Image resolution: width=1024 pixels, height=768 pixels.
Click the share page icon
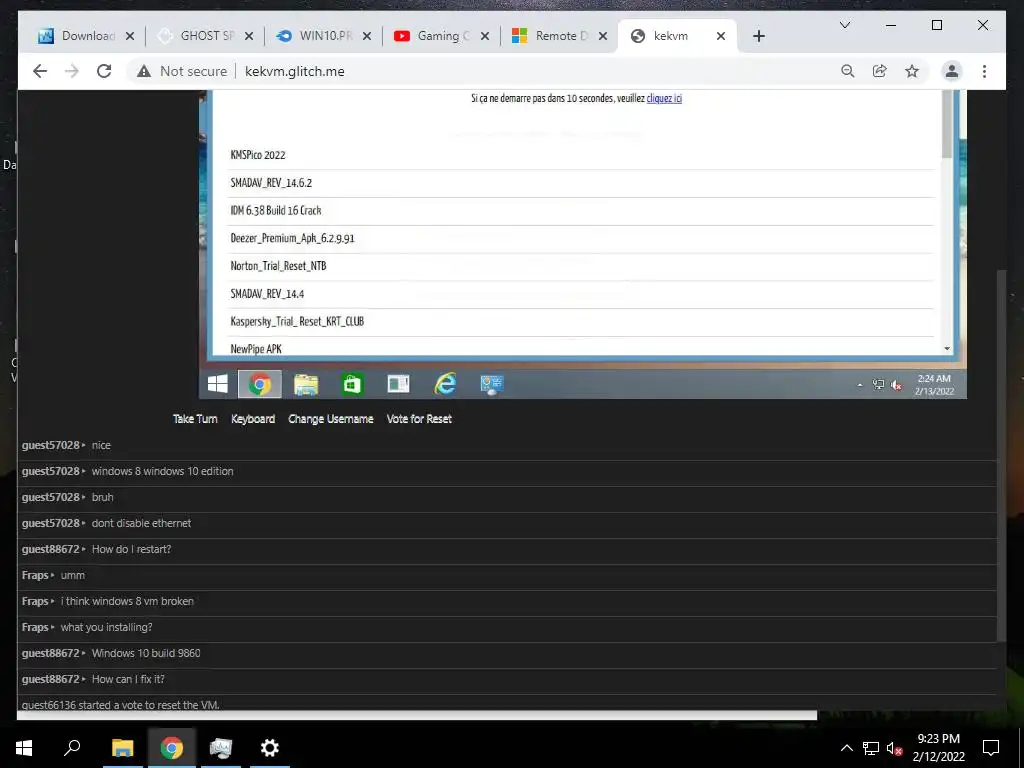click(880, 71)
